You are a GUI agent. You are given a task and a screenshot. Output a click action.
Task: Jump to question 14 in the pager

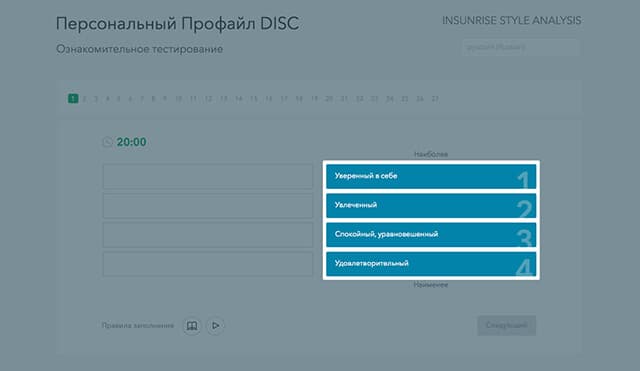(239, 99)
